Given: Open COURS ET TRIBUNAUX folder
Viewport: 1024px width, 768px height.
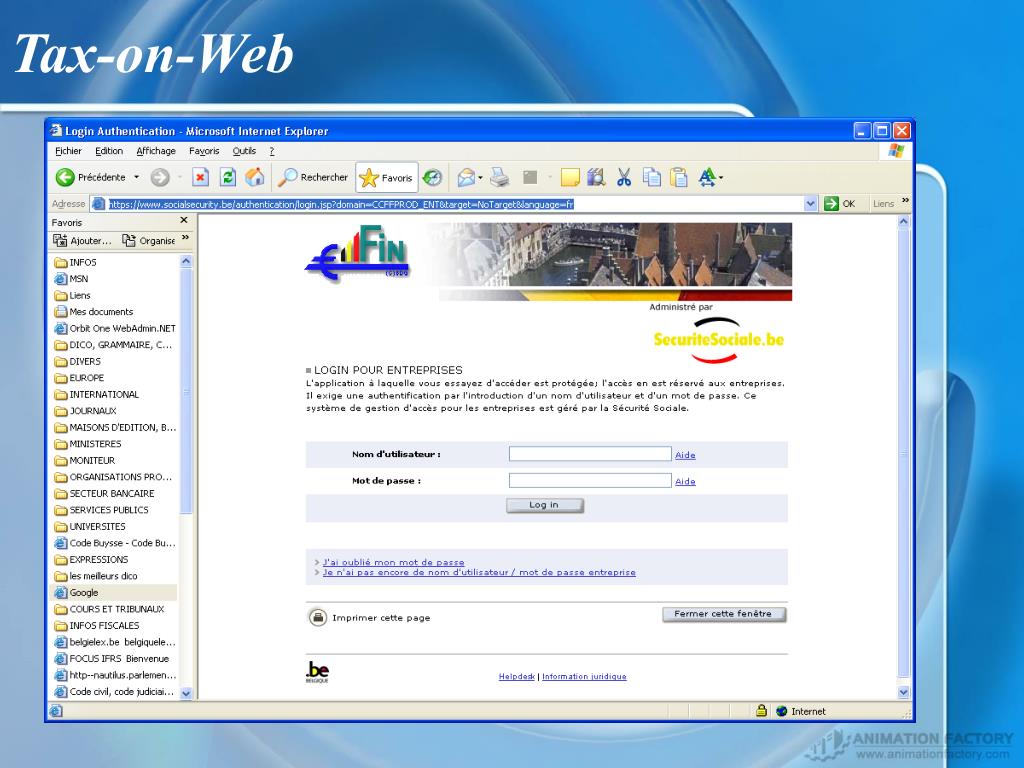Looking at the screenshot, I should pyautogui.click(x=110, y=609).
